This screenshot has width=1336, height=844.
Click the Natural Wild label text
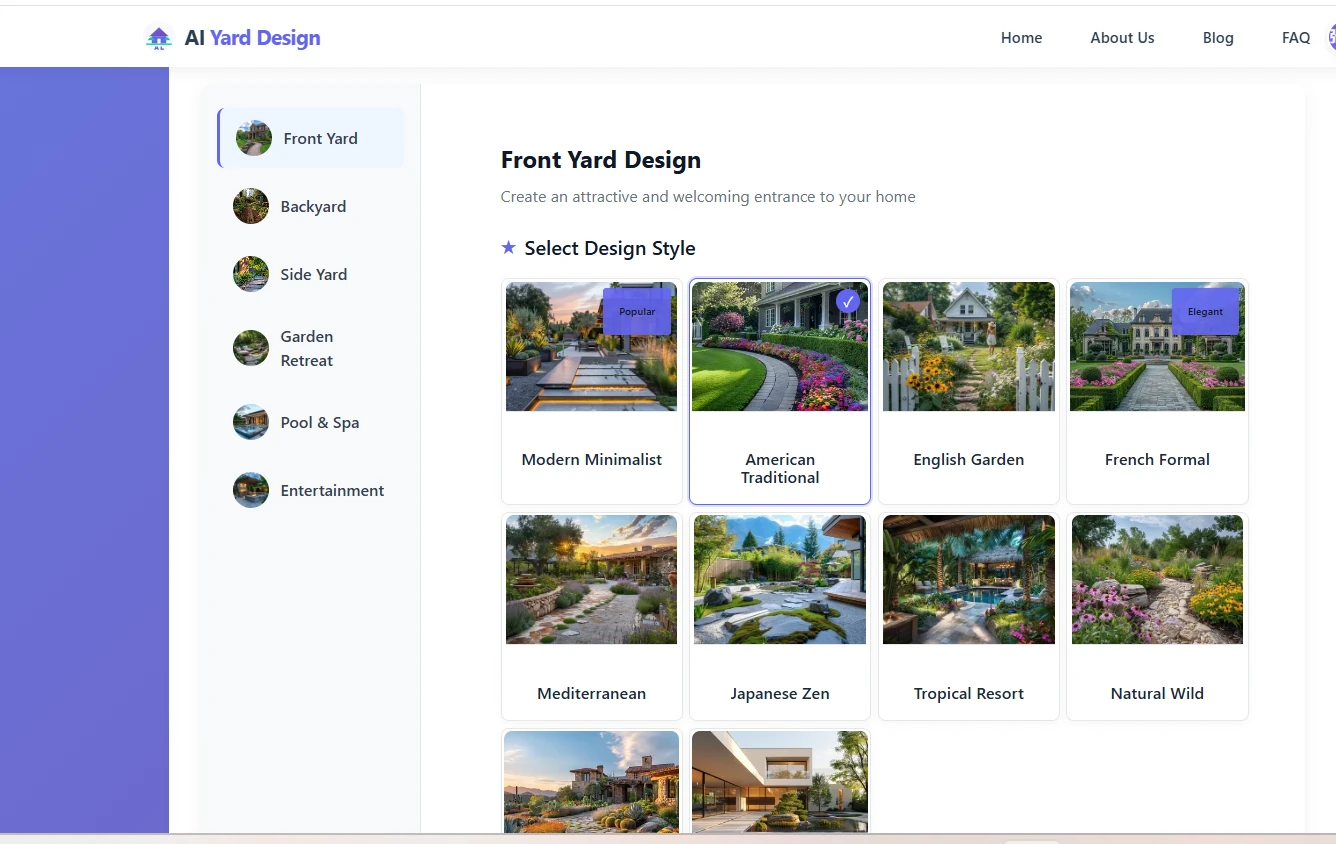coord(1157,693)
